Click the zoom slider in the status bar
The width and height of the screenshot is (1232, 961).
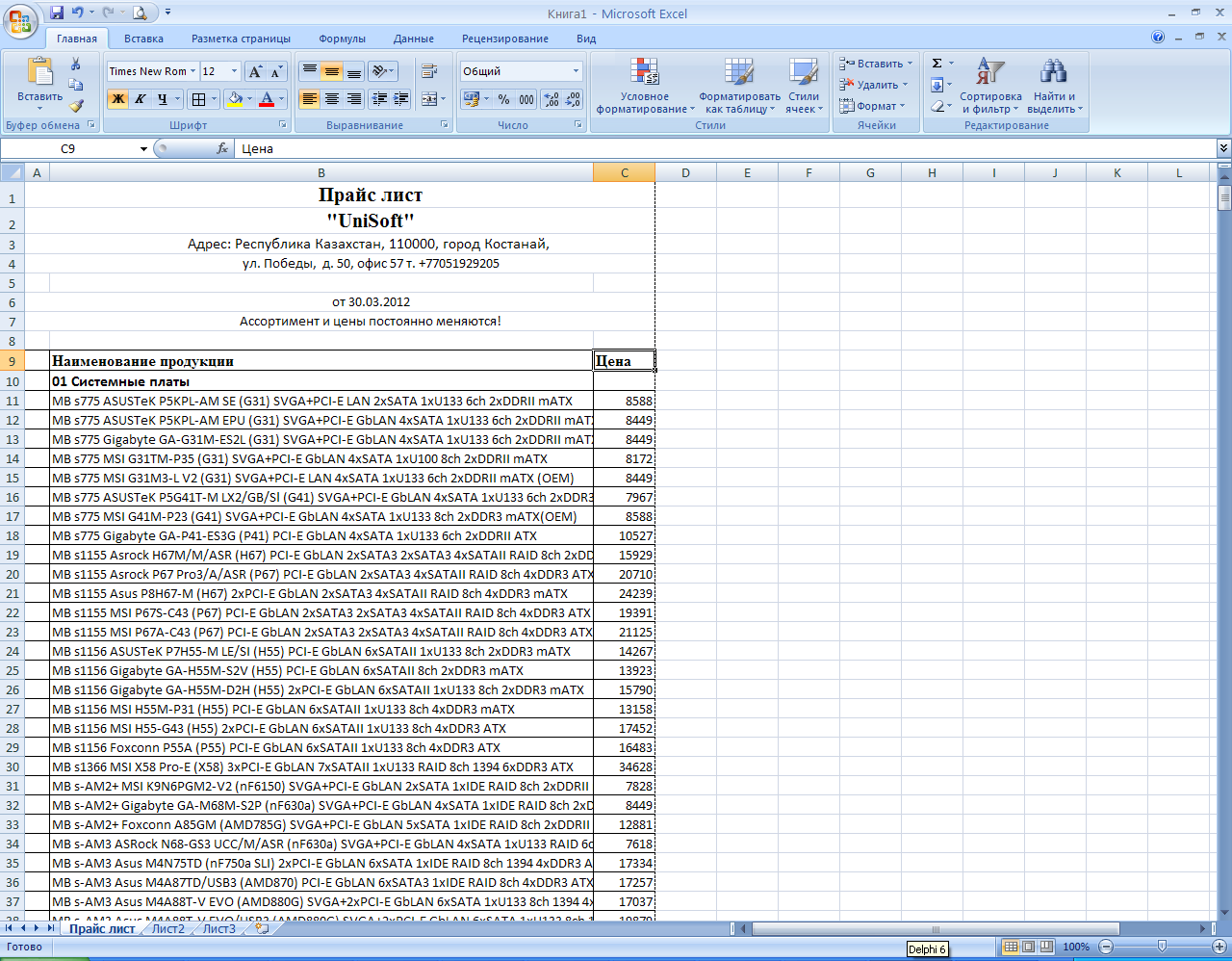tap(1162, 947)
